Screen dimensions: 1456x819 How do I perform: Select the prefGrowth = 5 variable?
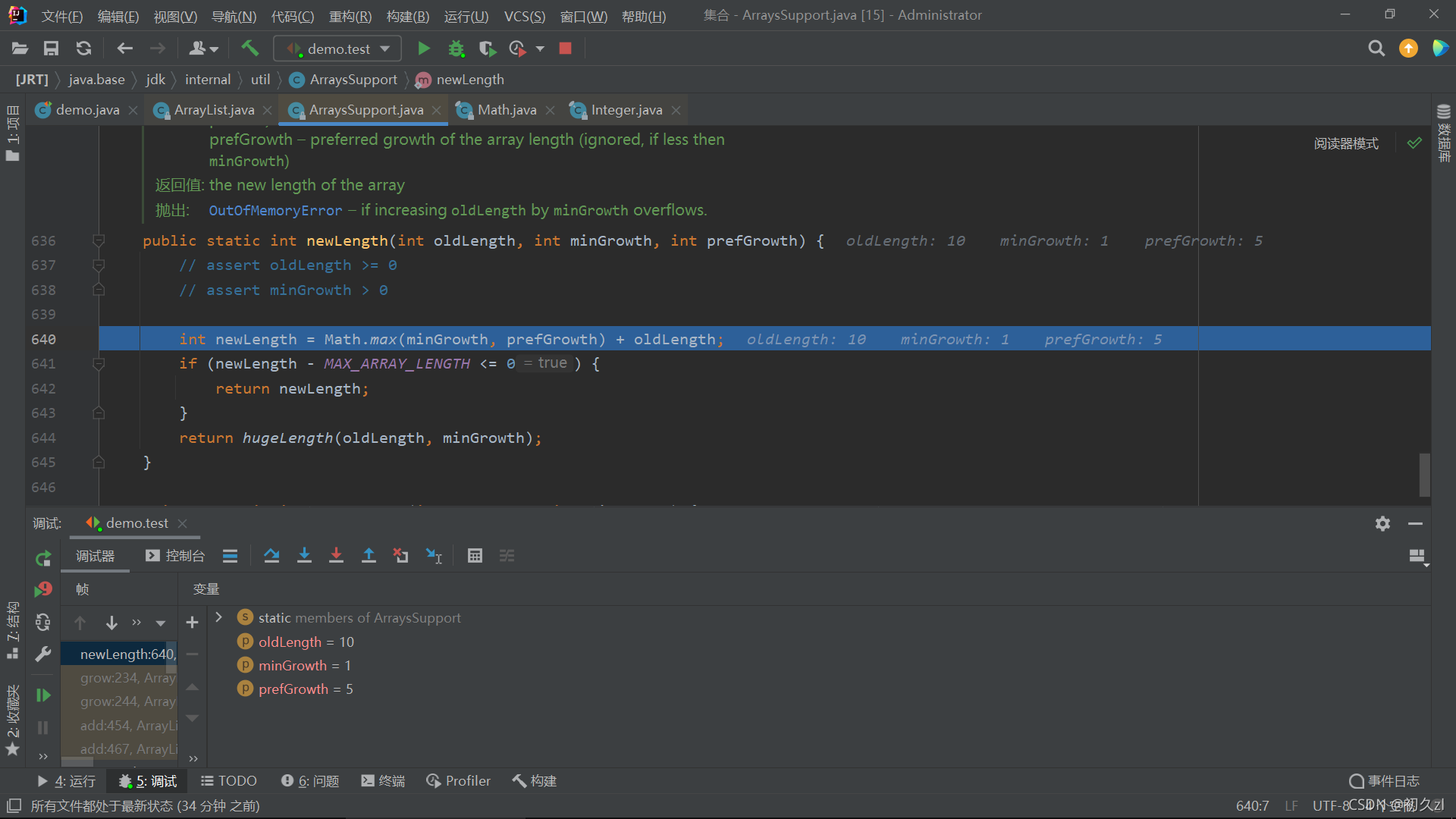pos(305,689)
